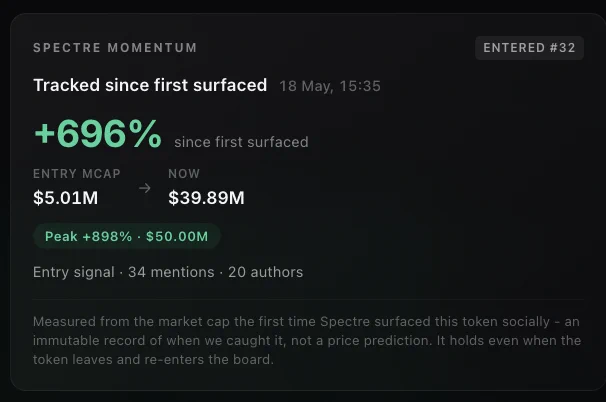This screenshot has height=402, width=606.
Task: Select the Peak +898% · $50.00M pill
Action: click(x=127, y=236)
